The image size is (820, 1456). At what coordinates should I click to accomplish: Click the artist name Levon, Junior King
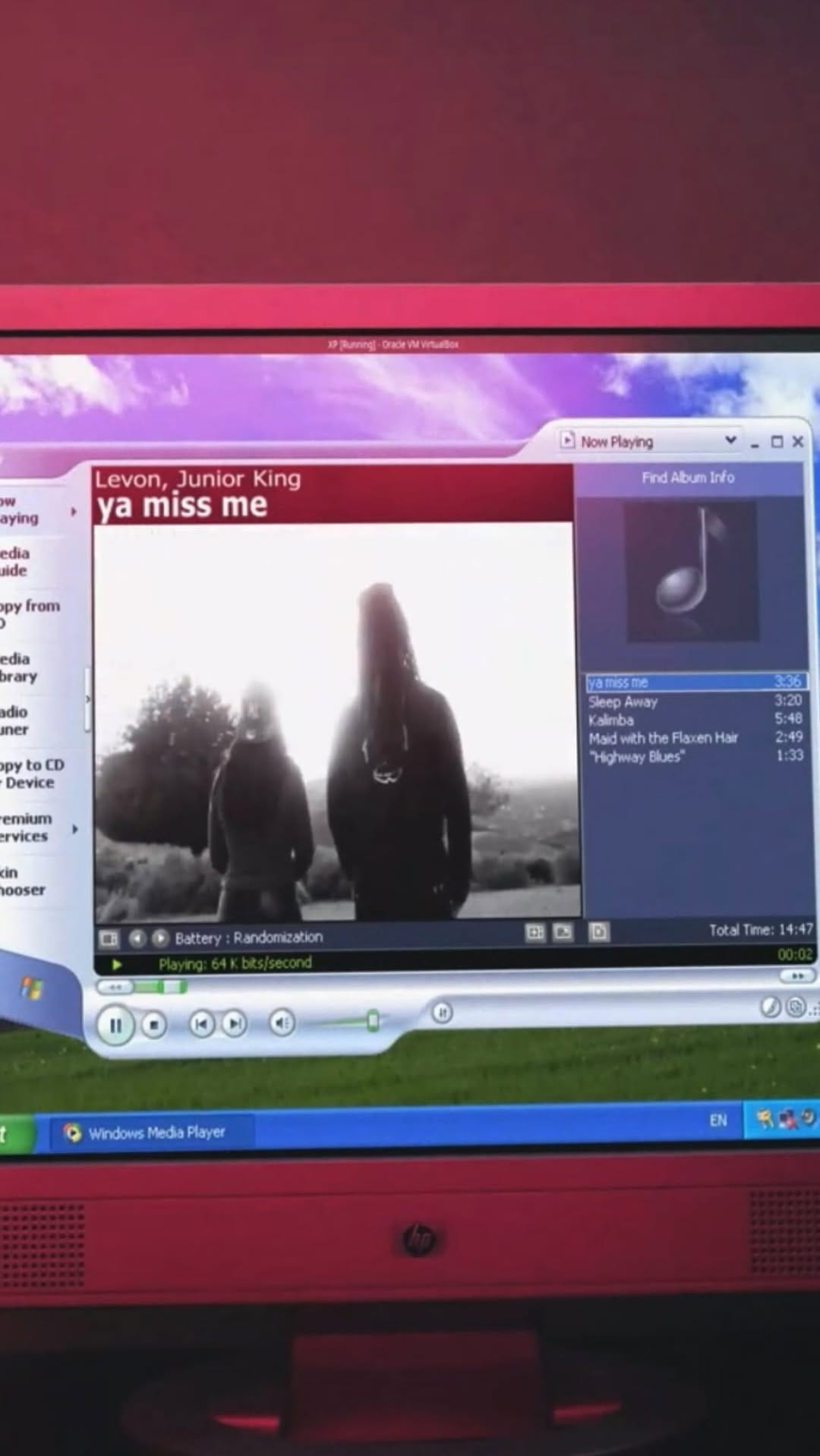click(198, 478)
